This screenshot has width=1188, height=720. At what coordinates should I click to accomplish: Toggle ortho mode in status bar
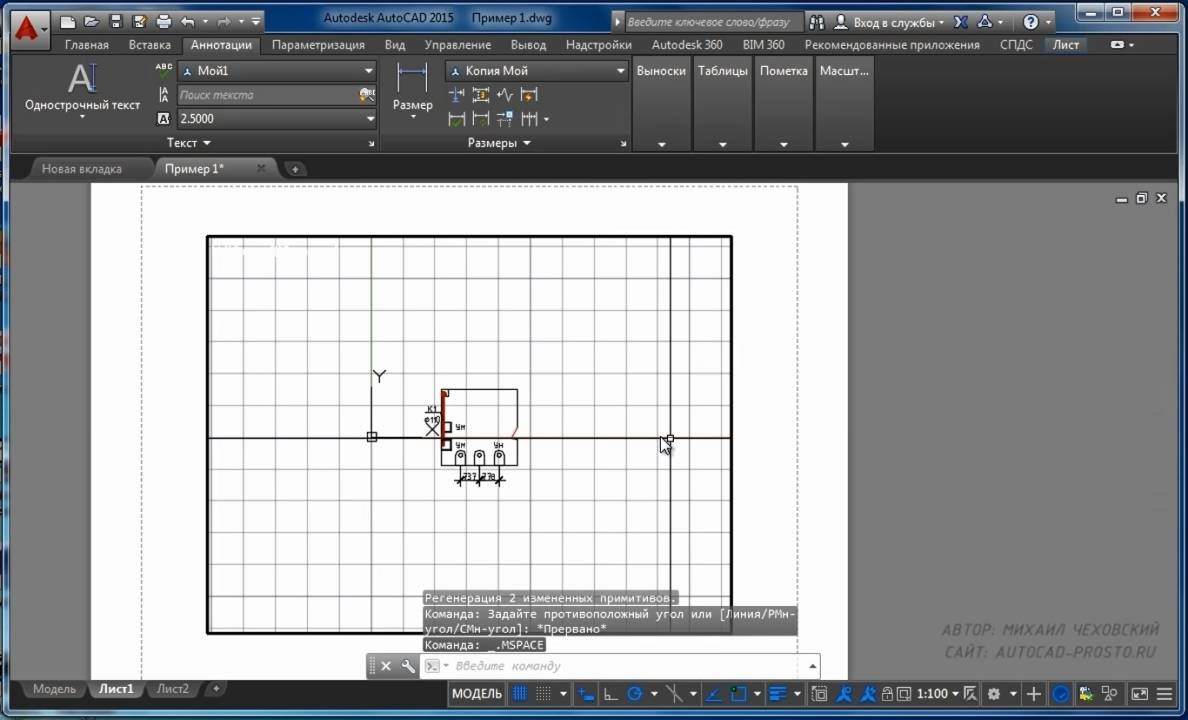pyautogui.click(x=610, y=693)
